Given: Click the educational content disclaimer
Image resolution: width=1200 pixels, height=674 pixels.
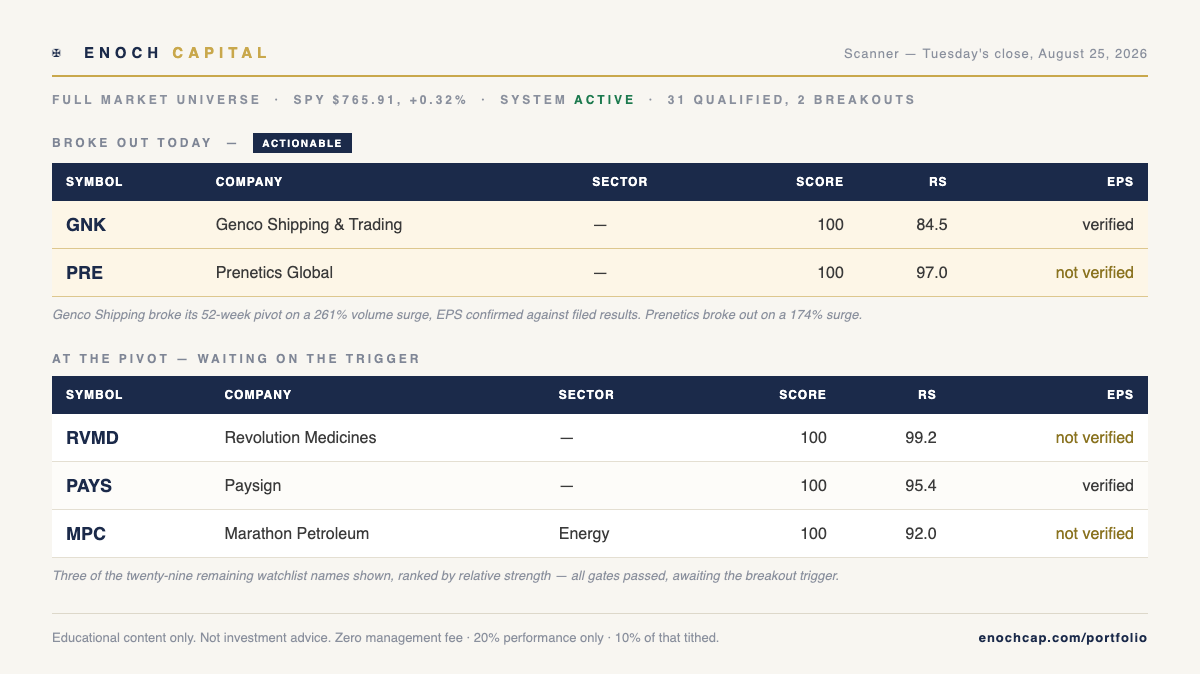Looking at the screenshot, I should pos(385,638).
